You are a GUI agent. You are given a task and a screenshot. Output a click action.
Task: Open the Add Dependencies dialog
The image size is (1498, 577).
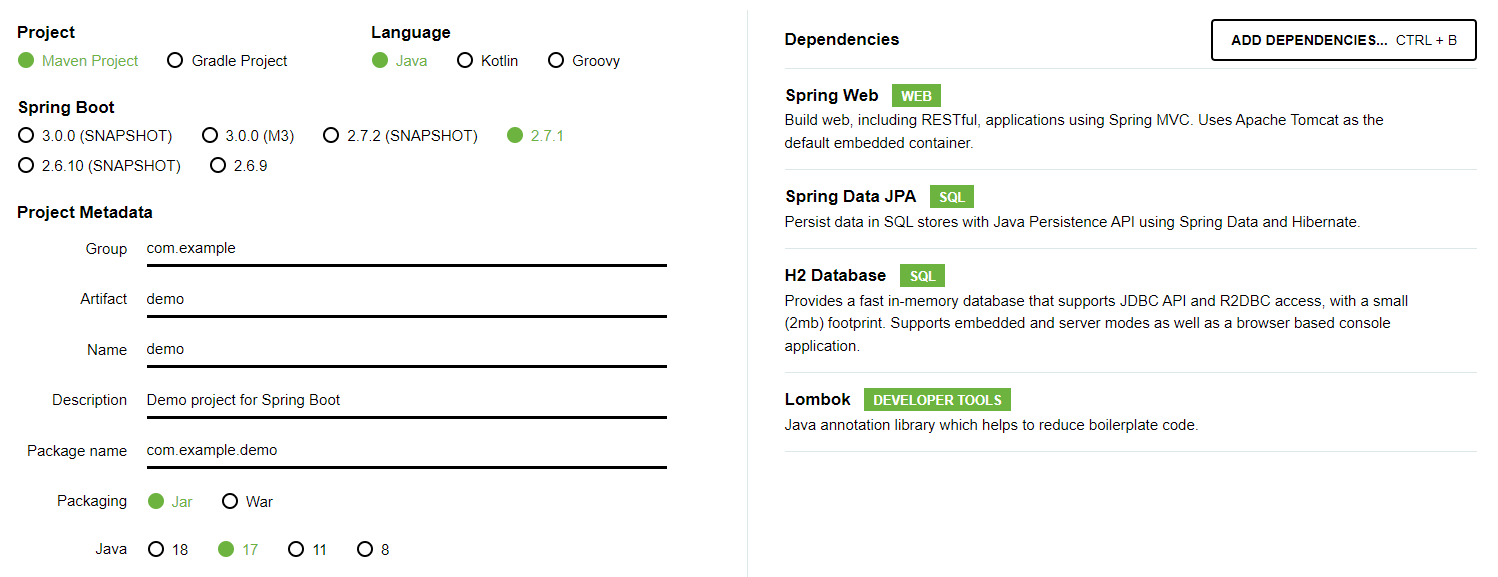(x=1343, y=40)
